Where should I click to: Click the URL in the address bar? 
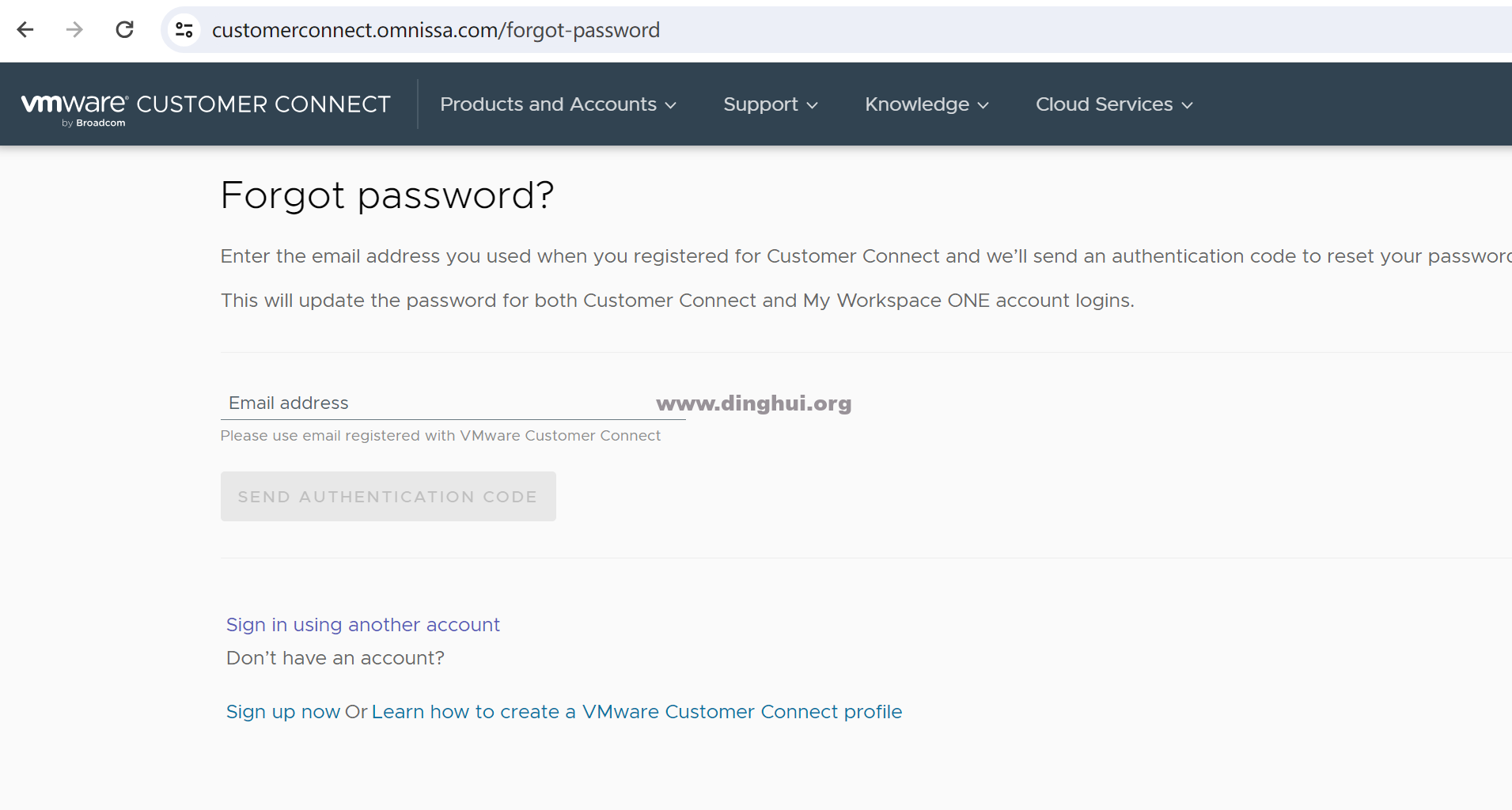(x=435, y=30)
